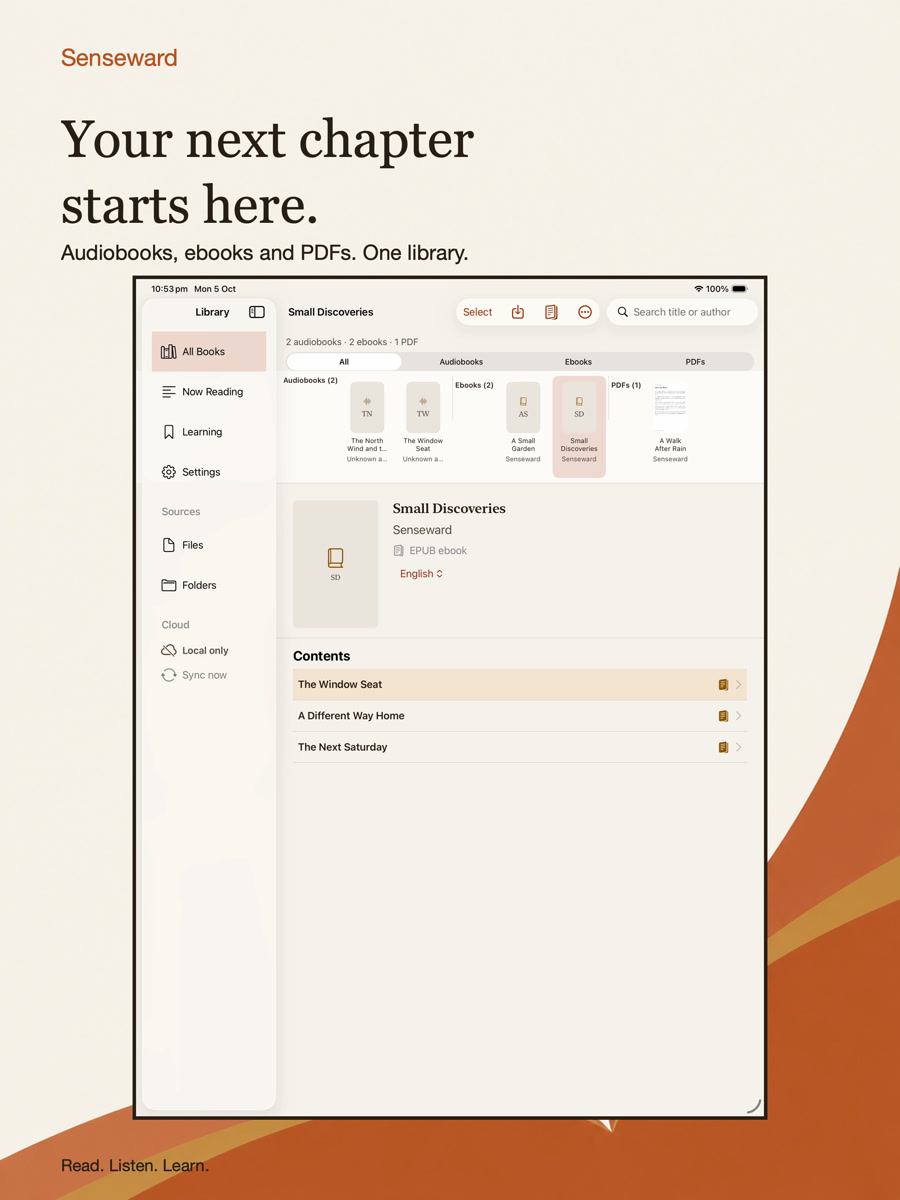The height and width of the screenshot is (1200, 900).
Task: Open The Next Saturday chapter
Action: [520, 747]
